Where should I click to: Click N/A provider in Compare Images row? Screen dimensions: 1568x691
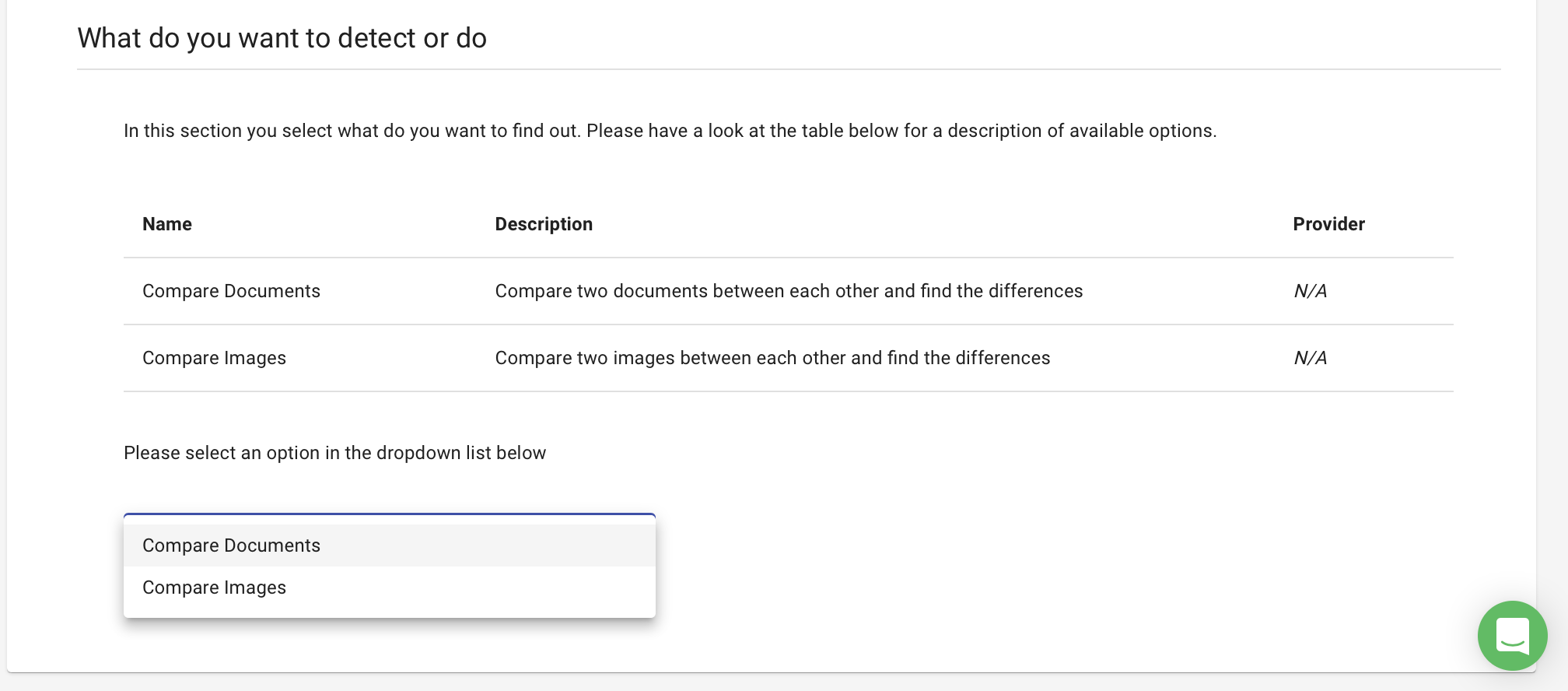1311,358
